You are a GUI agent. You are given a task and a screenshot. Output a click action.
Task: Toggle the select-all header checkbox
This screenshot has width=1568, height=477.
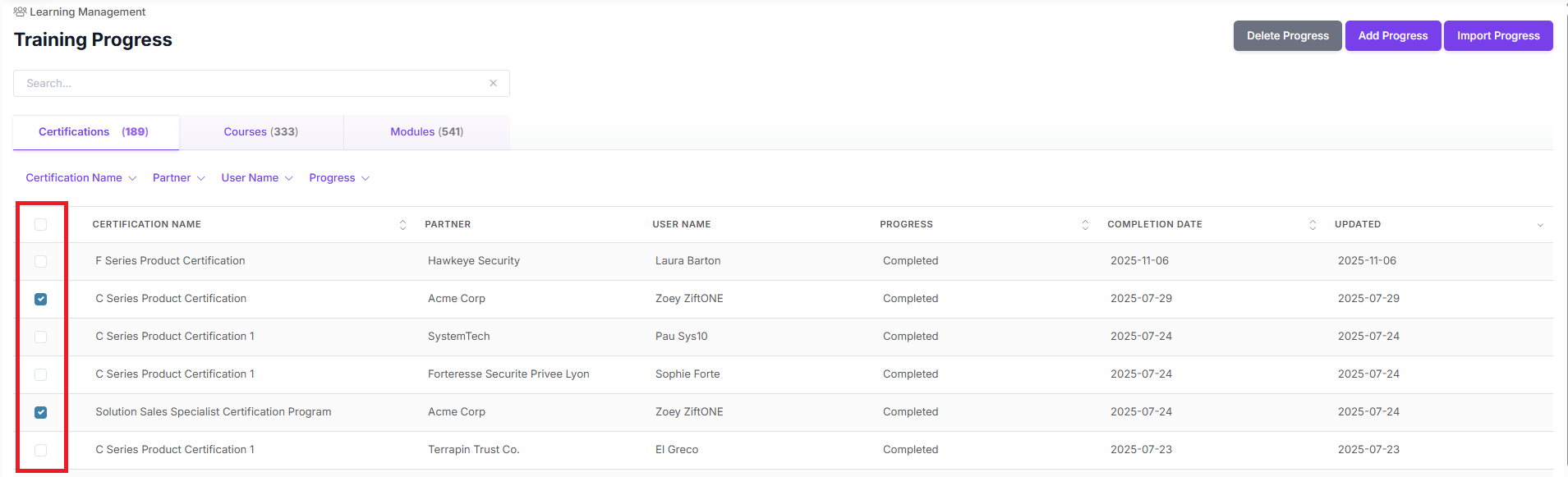(x=41, y=224)
